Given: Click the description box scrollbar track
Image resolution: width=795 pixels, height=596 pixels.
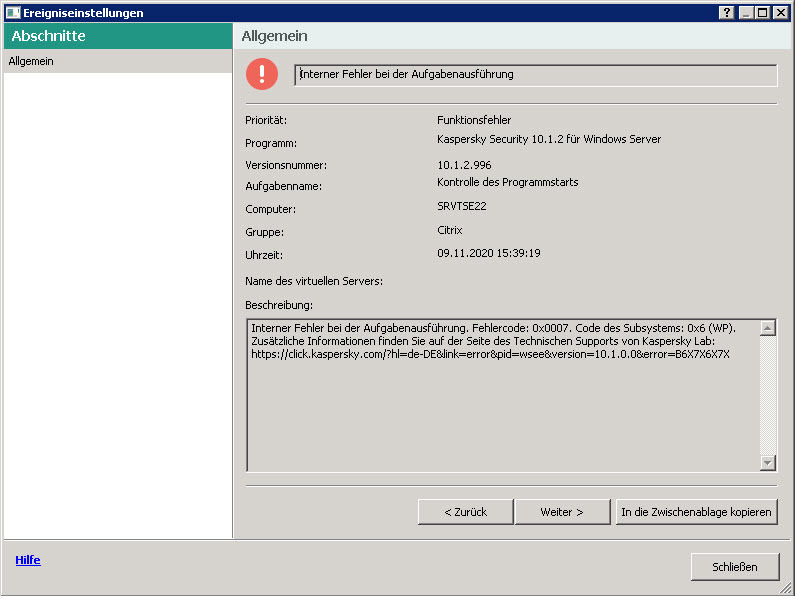Looking at the screenshot, I should tap(767, 400).
